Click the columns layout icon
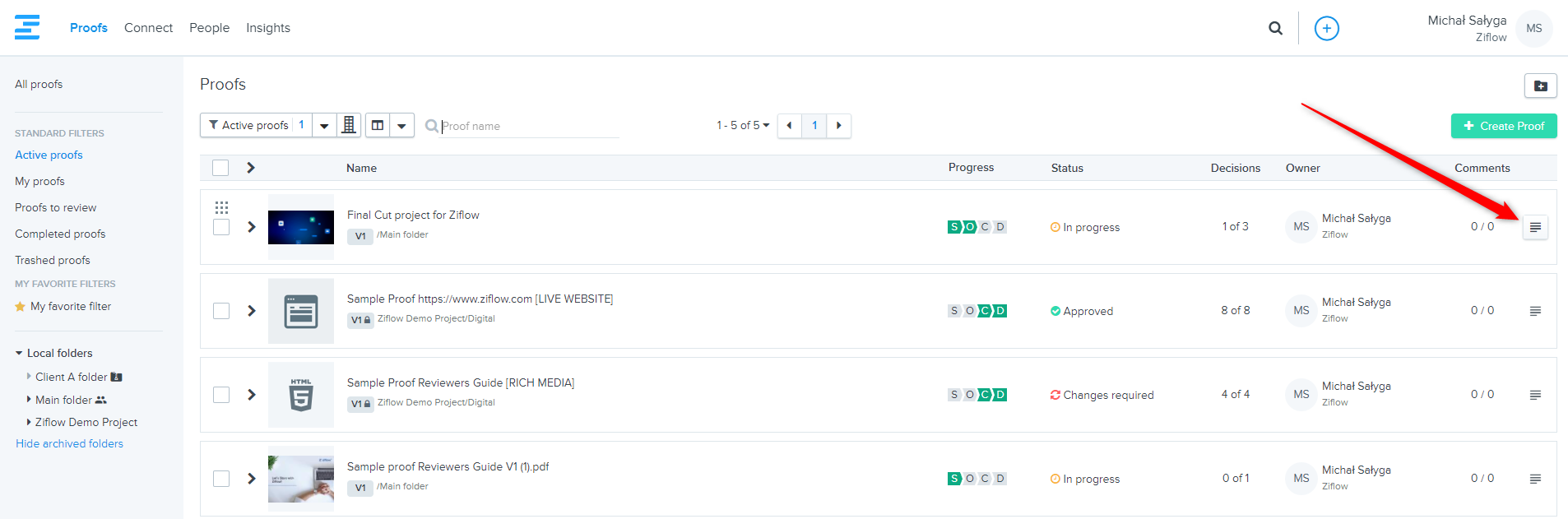The width and height of the screenshot is (1568, 519). pos(378,125)
